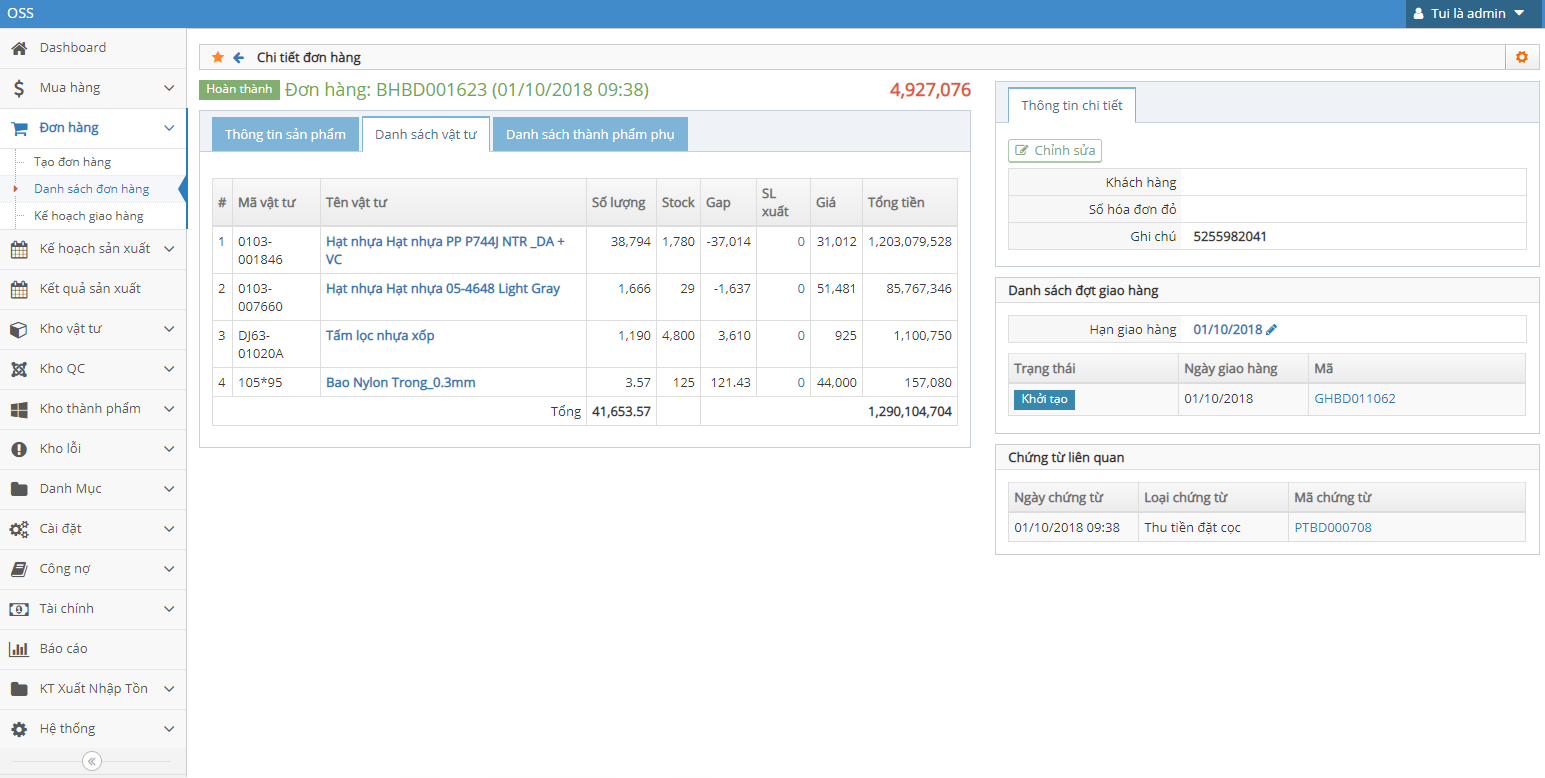Click the shopping cart icon for Đơn hàng
Screen dimensions: 1545x778
pyautogui.click(x=19, y=128)
